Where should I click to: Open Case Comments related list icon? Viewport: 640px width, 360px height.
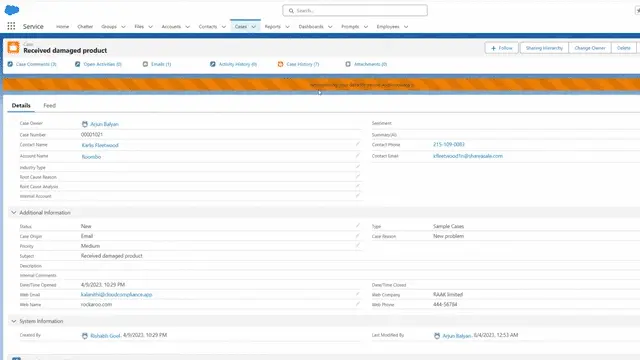10,64
